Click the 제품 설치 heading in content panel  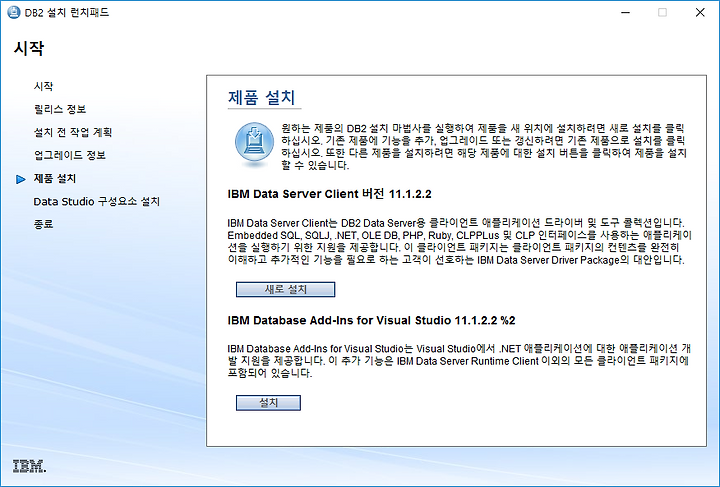click(261, 97)
